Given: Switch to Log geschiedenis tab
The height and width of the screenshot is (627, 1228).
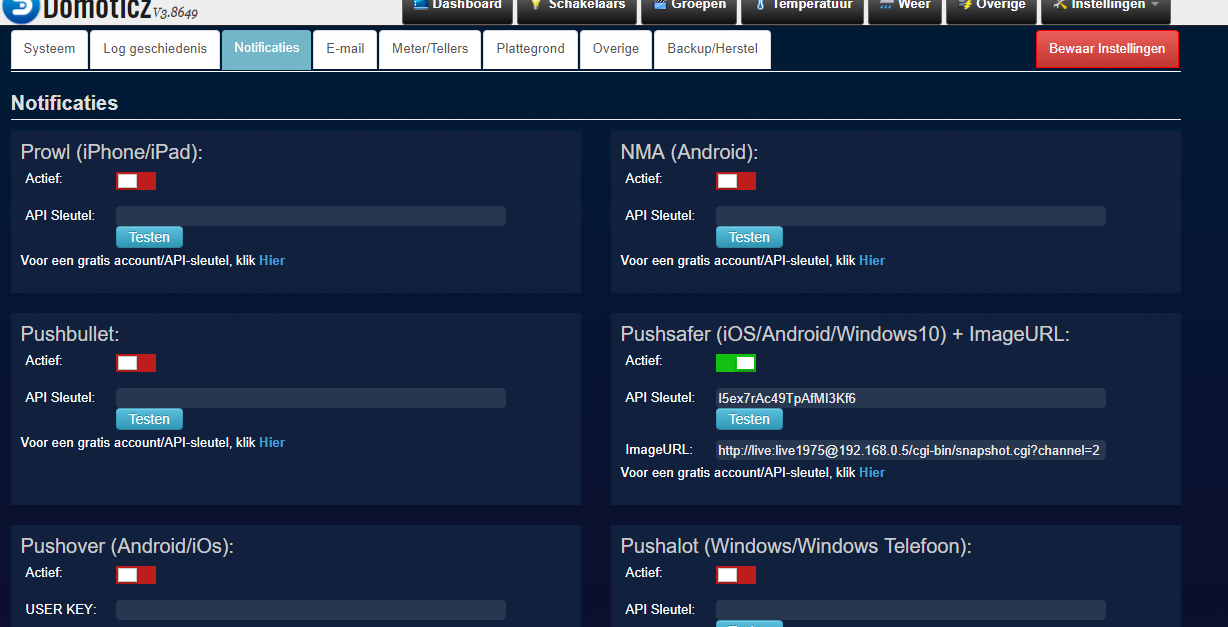Looking at the screenshot, I should pos(155,49).
